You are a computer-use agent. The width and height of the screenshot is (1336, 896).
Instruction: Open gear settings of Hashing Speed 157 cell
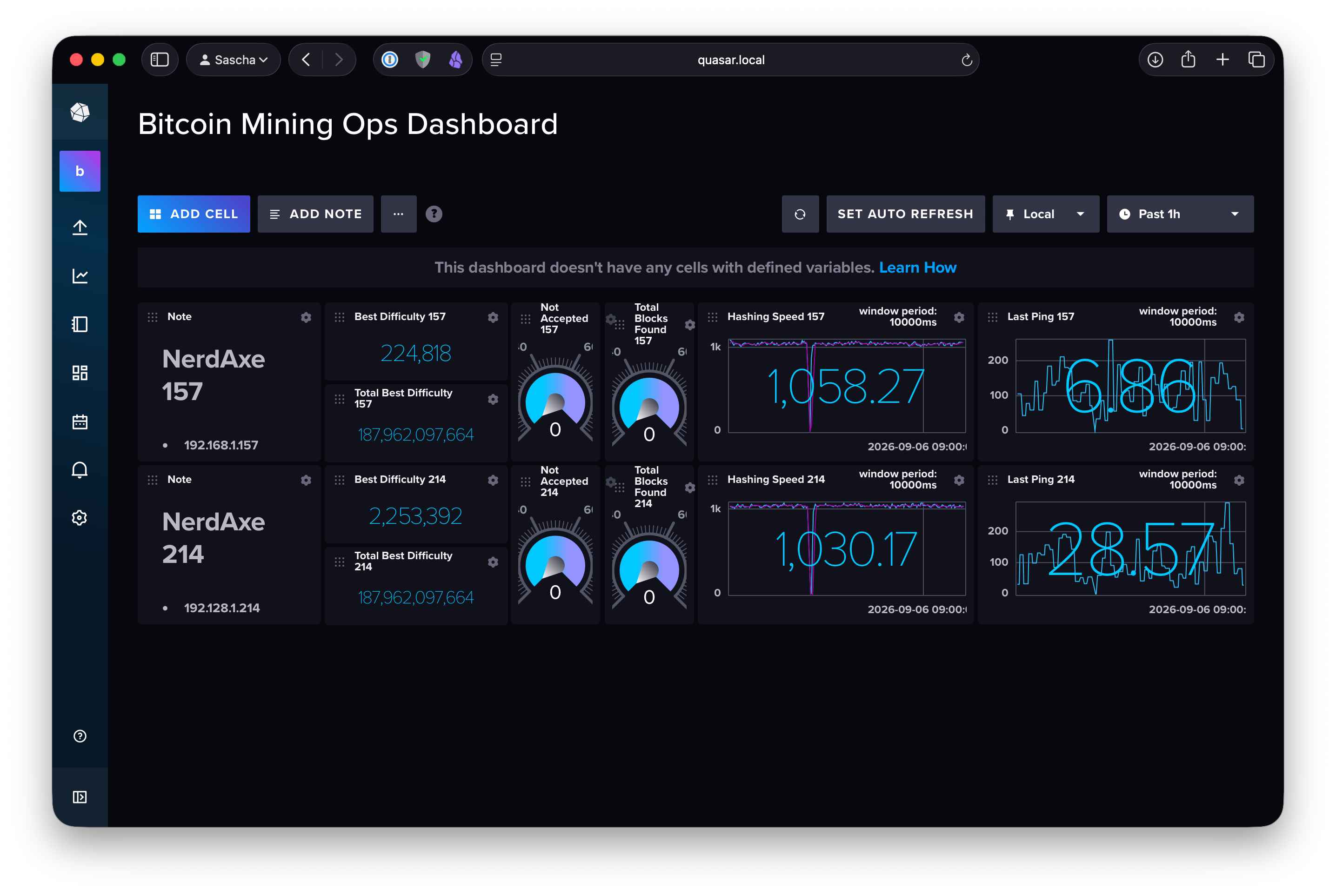(959, 317)
